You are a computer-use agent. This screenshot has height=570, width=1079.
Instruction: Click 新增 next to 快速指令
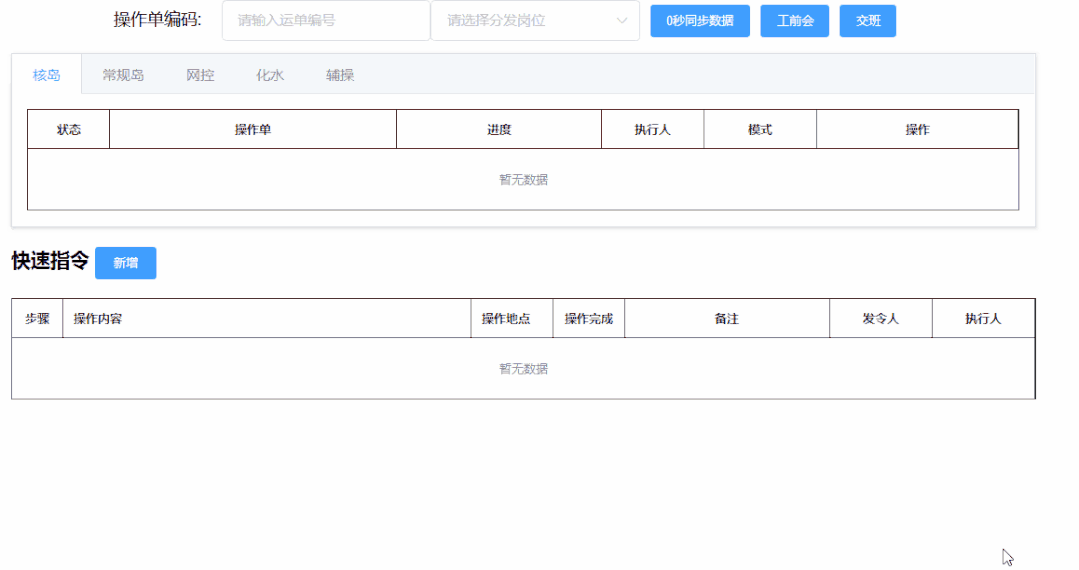125,263
